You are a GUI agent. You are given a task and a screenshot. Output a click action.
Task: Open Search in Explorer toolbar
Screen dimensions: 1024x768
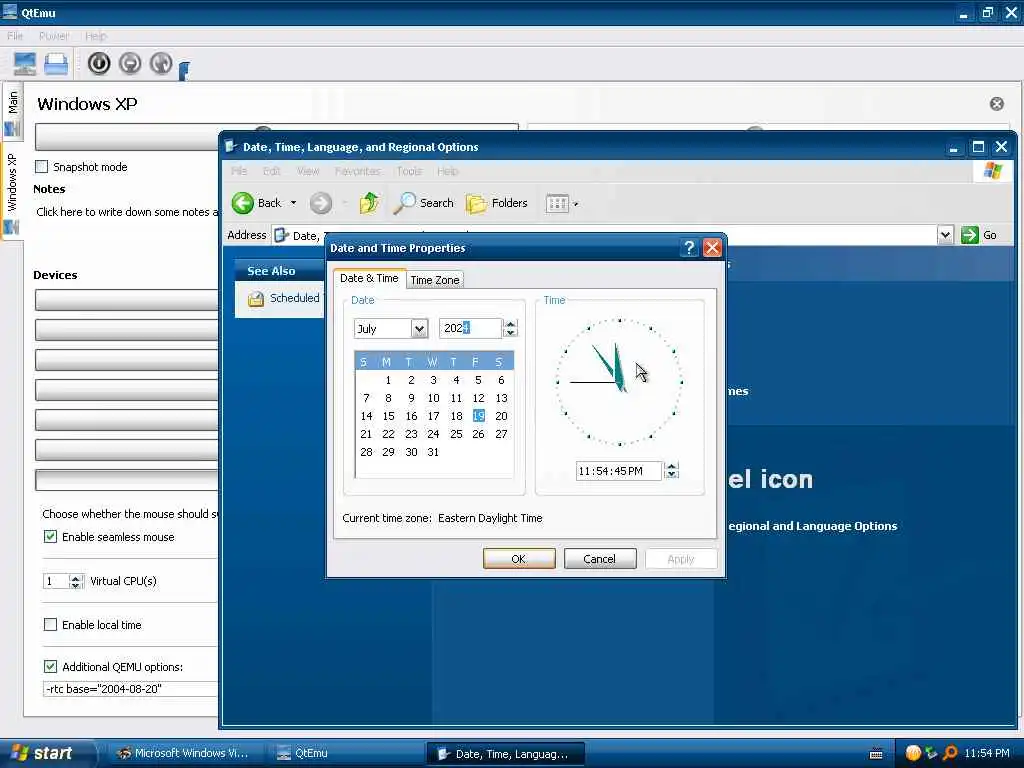pyautogui.click(x=423, y=203)
